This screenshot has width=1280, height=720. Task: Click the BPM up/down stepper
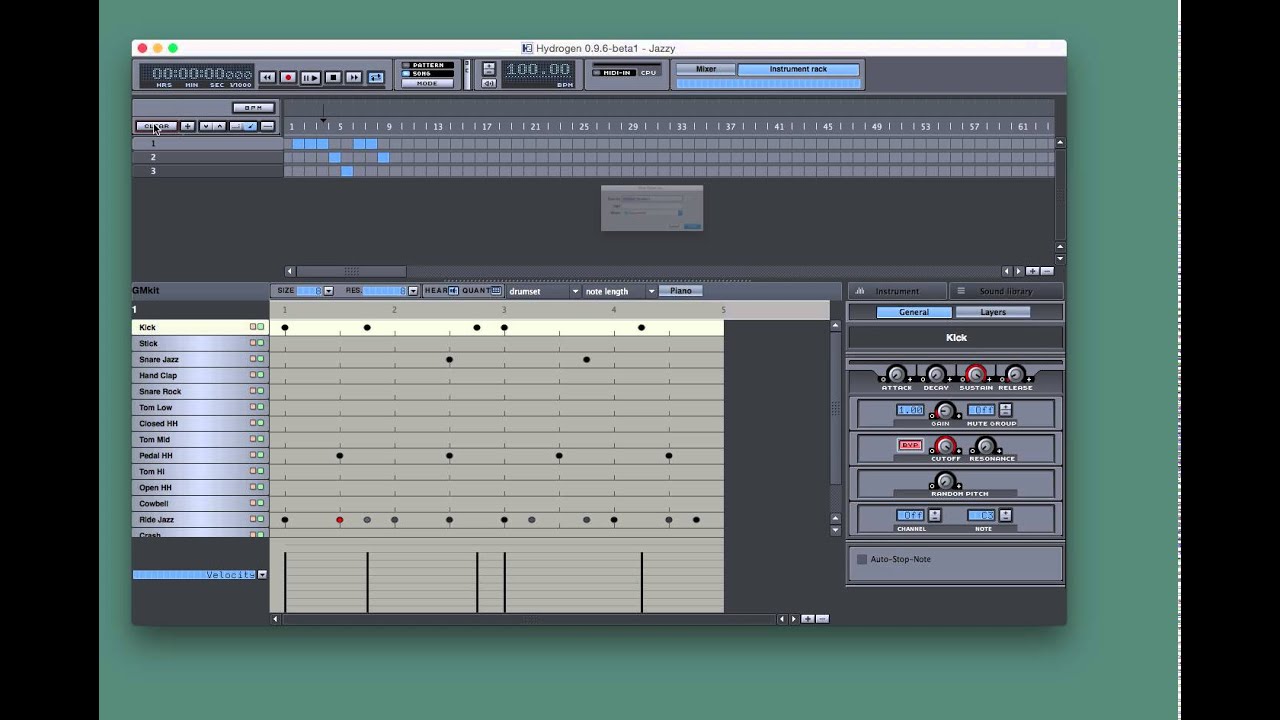489,68
